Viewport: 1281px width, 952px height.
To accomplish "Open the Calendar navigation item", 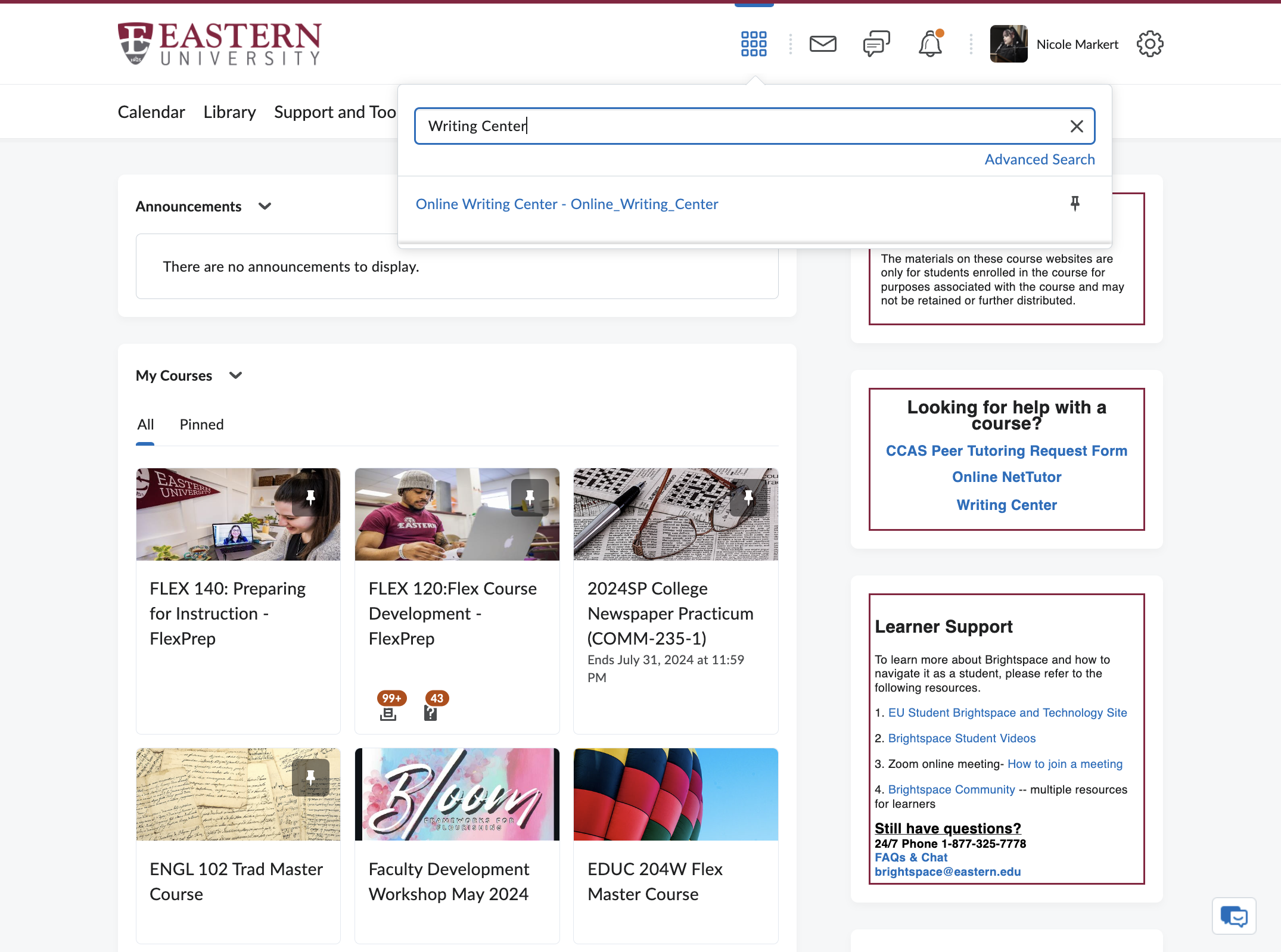I will pyautogui.click(x=151, y=112).
